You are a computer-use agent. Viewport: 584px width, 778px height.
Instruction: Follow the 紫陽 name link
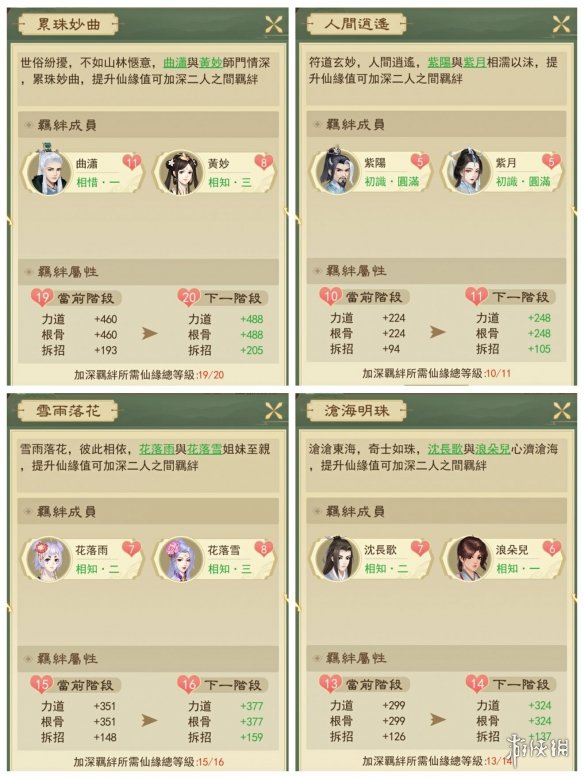(x=439, y=63)
